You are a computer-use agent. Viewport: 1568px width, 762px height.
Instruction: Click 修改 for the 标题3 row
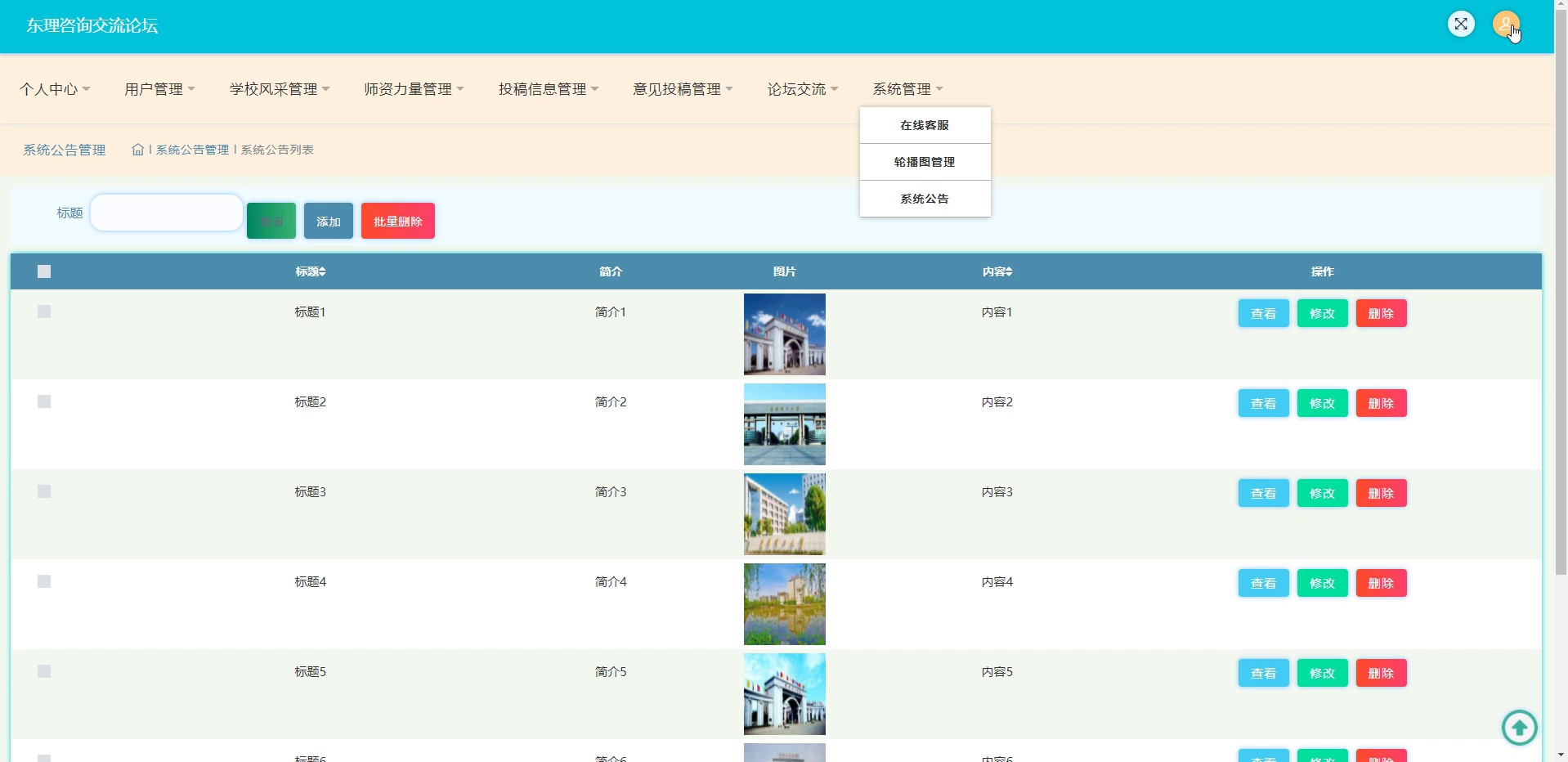coord(1322,493)
